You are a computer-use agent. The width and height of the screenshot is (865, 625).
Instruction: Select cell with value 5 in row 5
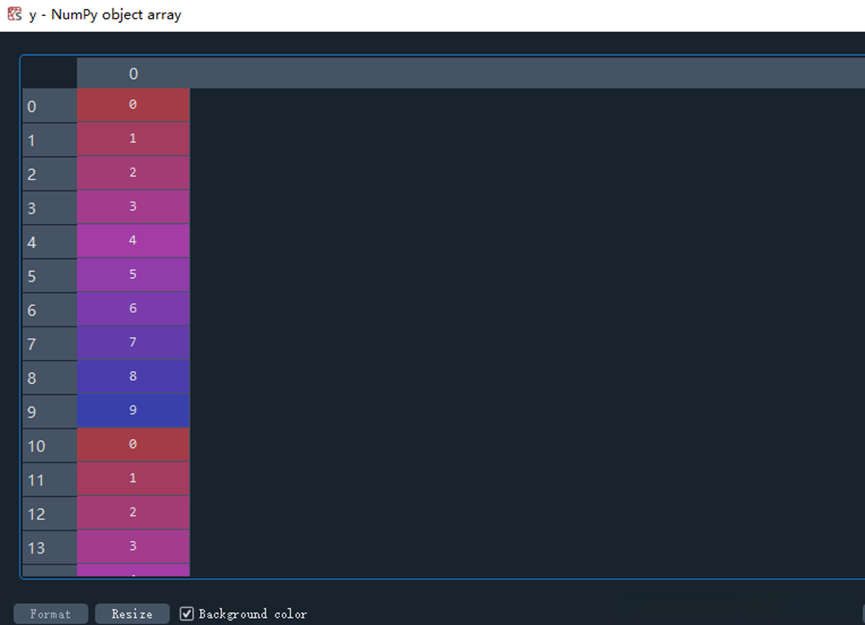(x=133, y=275)
